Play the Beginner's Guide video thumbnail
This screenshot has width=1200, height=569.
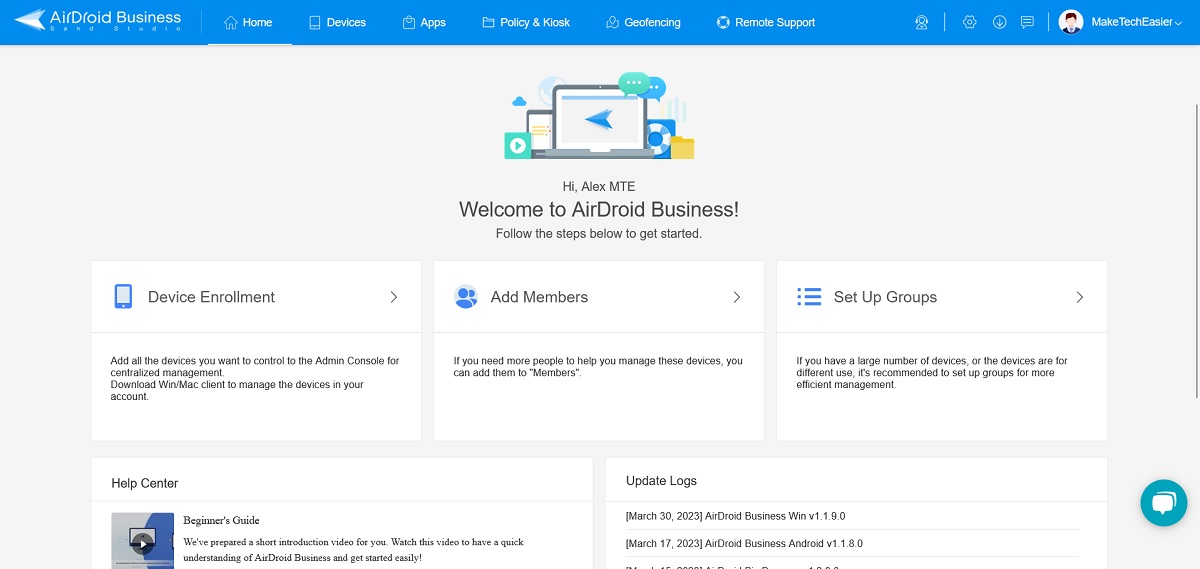(143, 541)
